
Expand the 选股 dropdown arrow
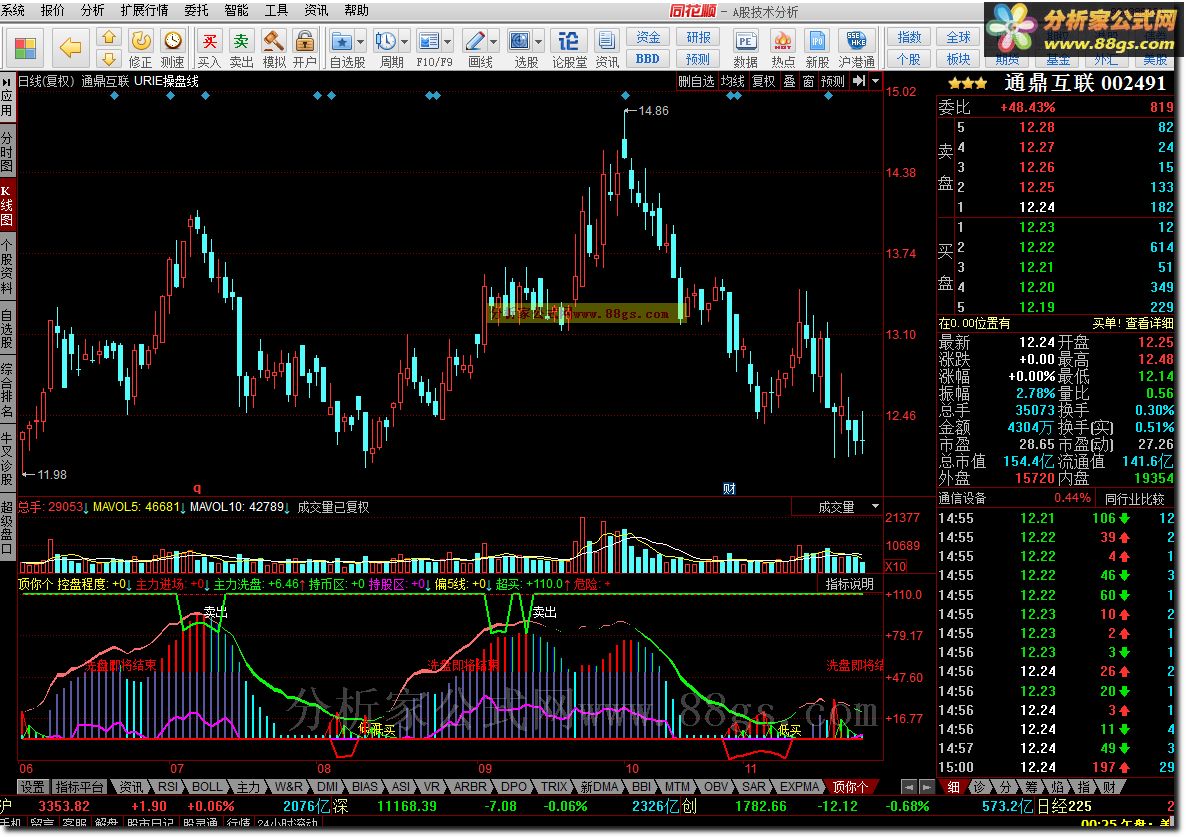click(x=539, y=42)
